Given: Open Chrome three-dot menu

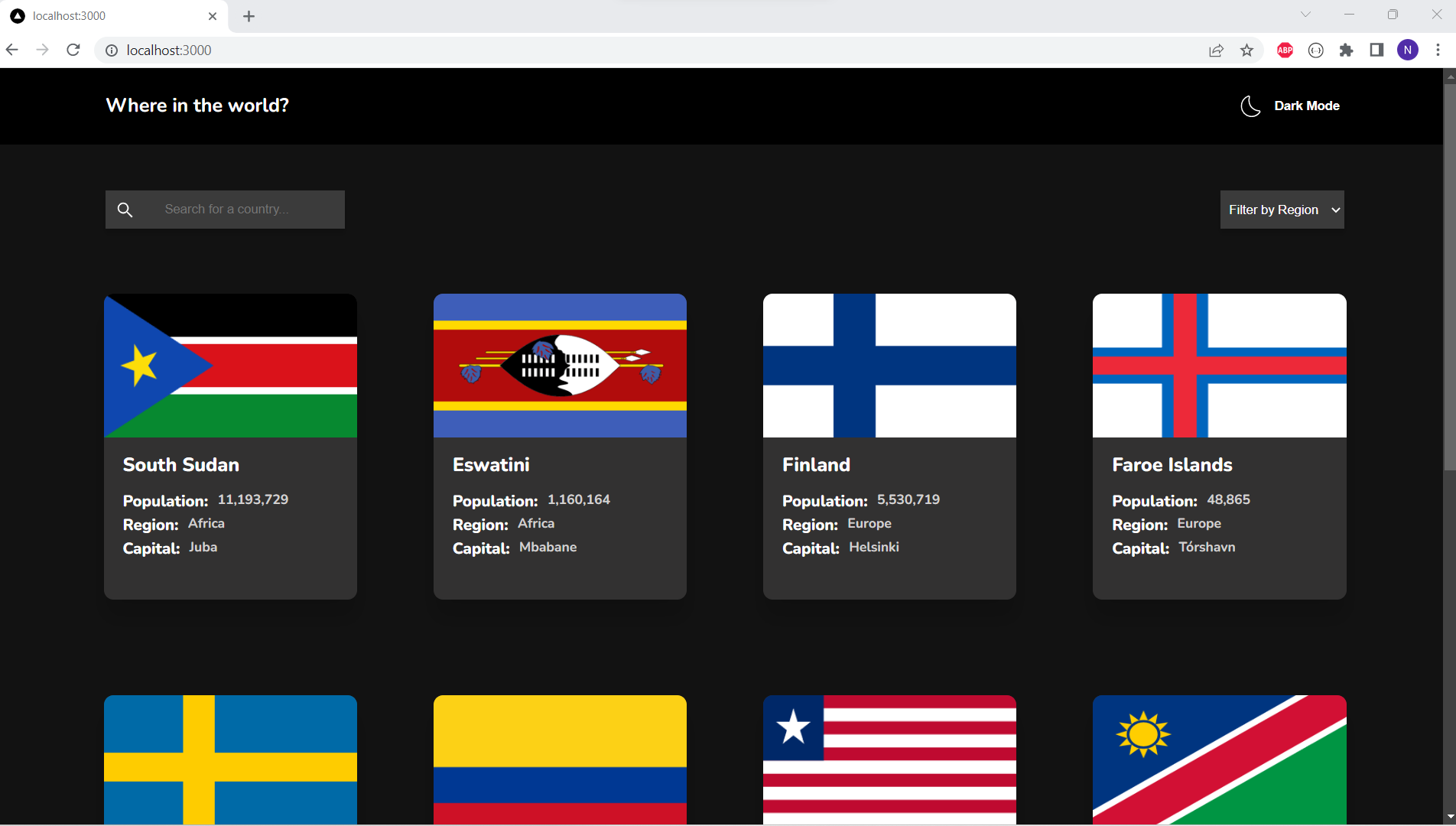Looking at the screenshot, I should (x=1438, y=50).
